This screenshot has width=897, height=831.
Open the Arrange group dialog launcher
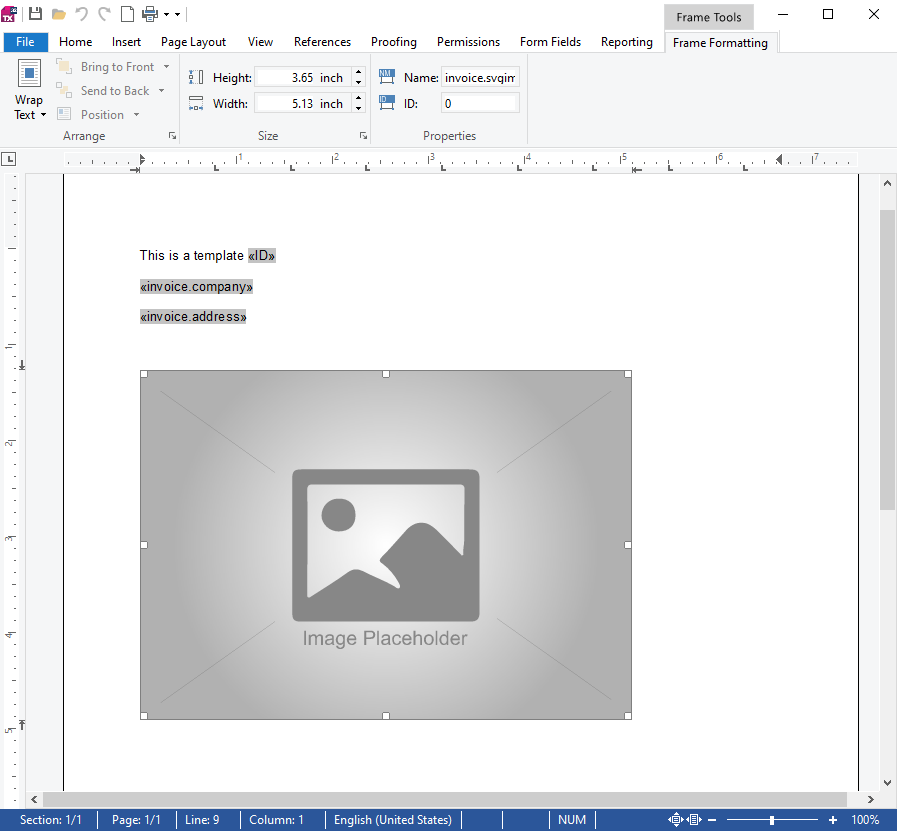tap(172, 136)
